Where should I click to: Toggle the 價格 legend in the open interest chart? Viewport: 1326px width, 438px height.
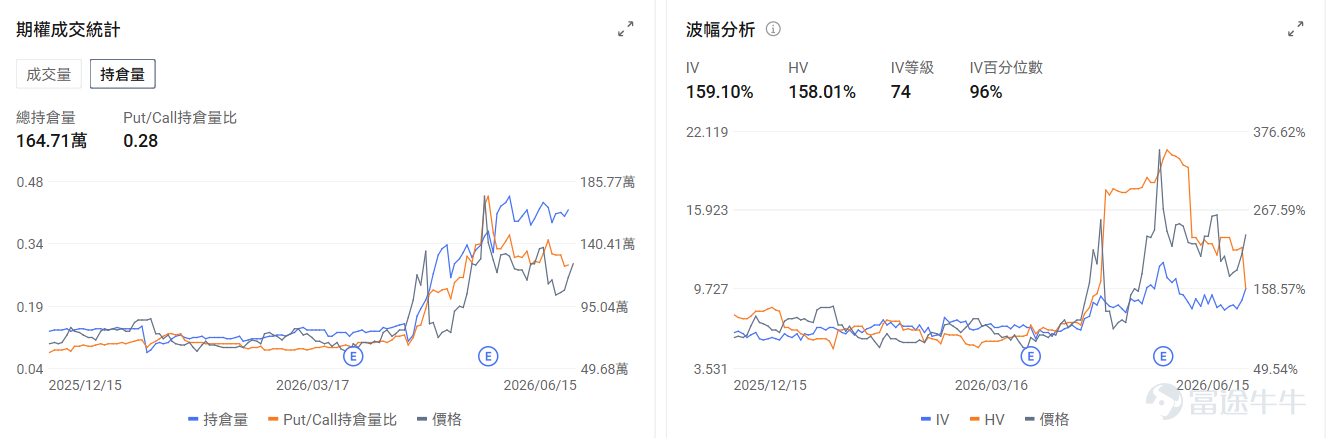tap(439, 419)
